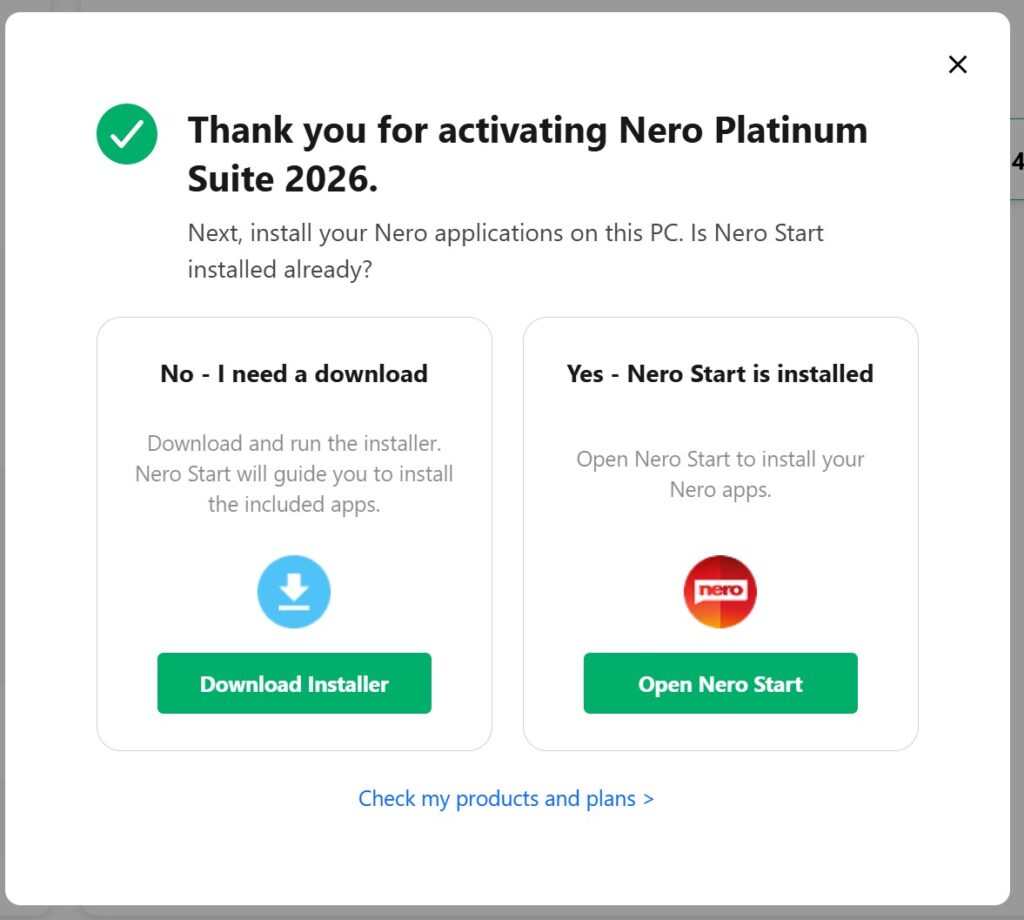Click the Nero Platinum Suite 2026 title text
This screenshot has width=1024, height=920.
(x=527, y=153)
